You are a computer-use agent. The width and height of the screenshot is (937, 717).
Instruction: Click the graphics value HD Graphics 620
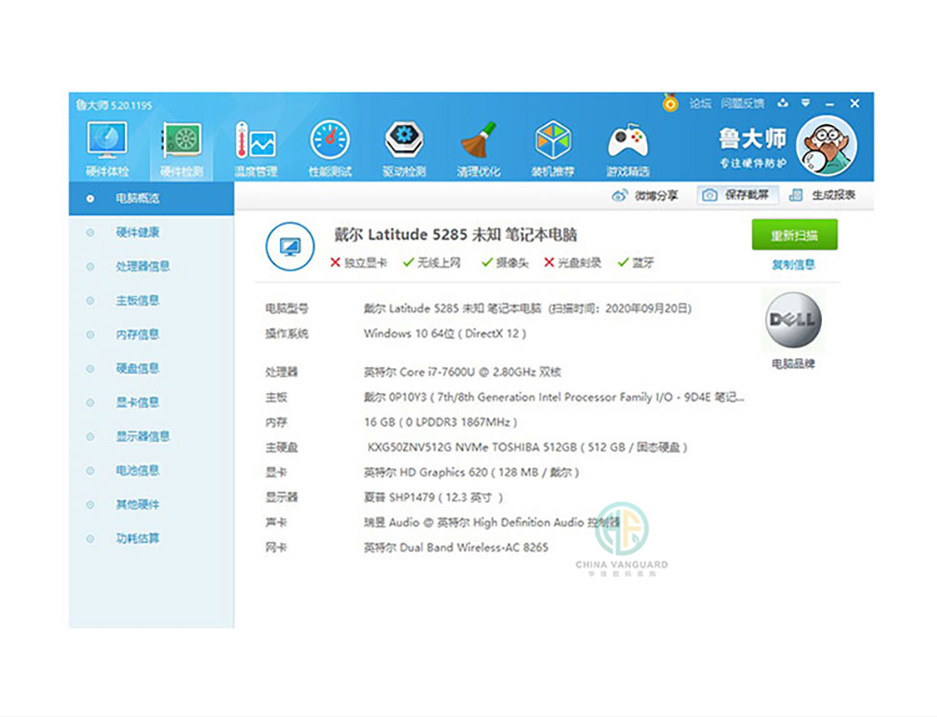[x=471, y=473]
